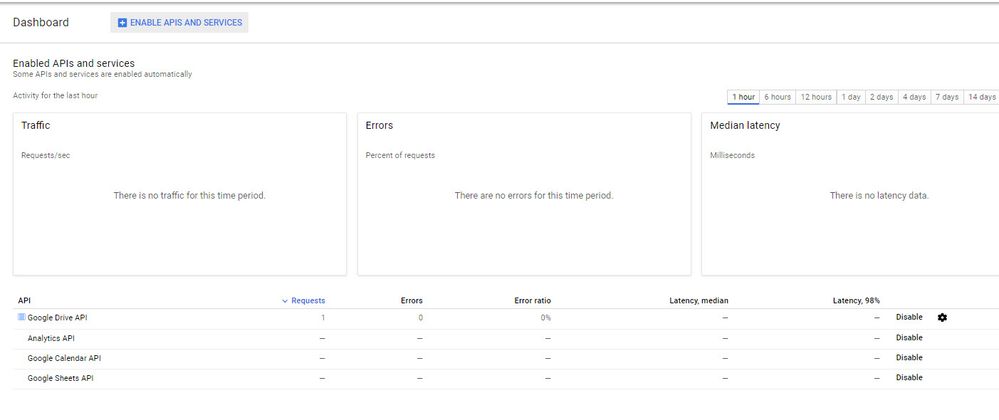Disable the Analytics API
The height and width of the screenshot is (420, 999).
(909, 338)
